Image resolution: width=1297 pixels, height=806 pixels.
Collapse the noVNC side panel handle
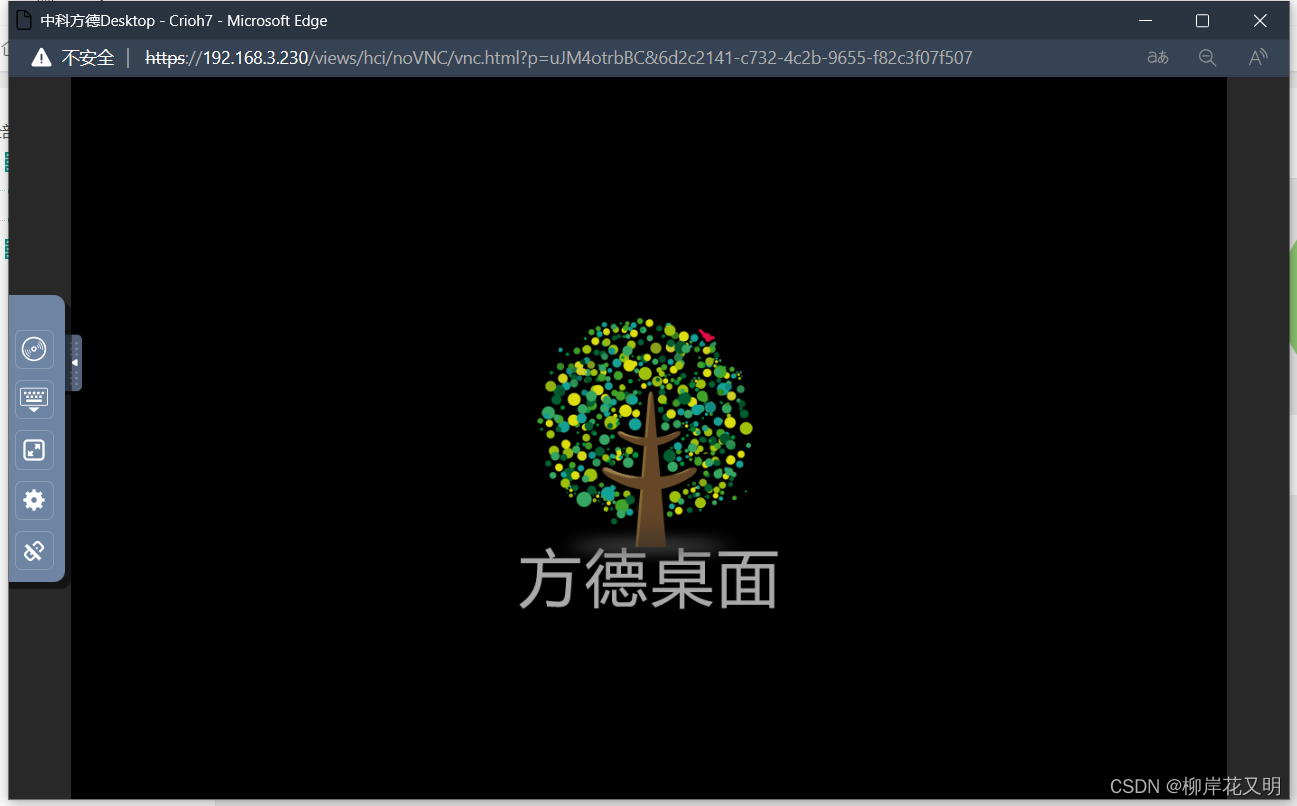pyautogui.click(x=75, y=362)
